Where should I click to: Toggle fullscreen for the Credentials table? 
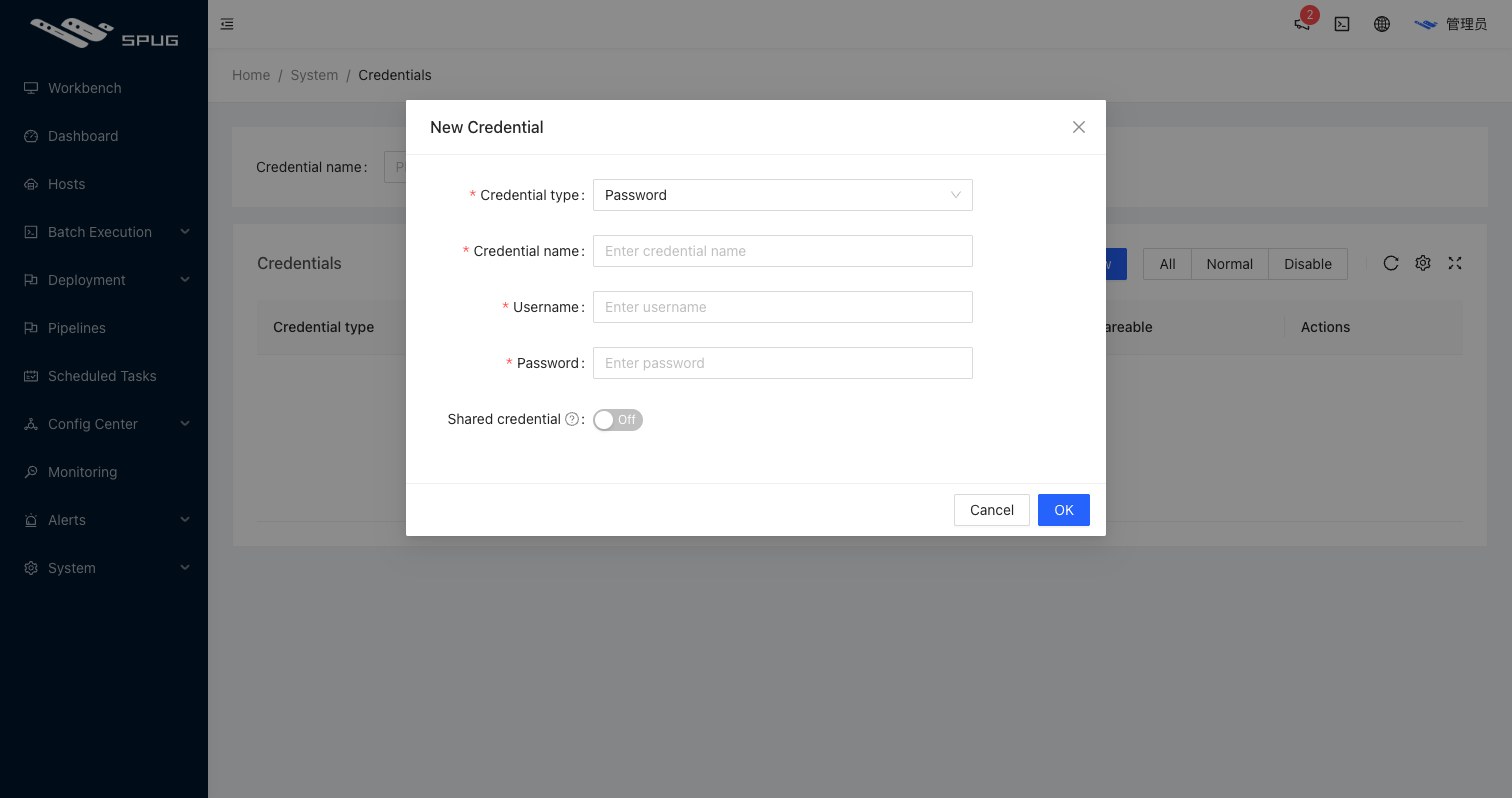click(1455, 263)
